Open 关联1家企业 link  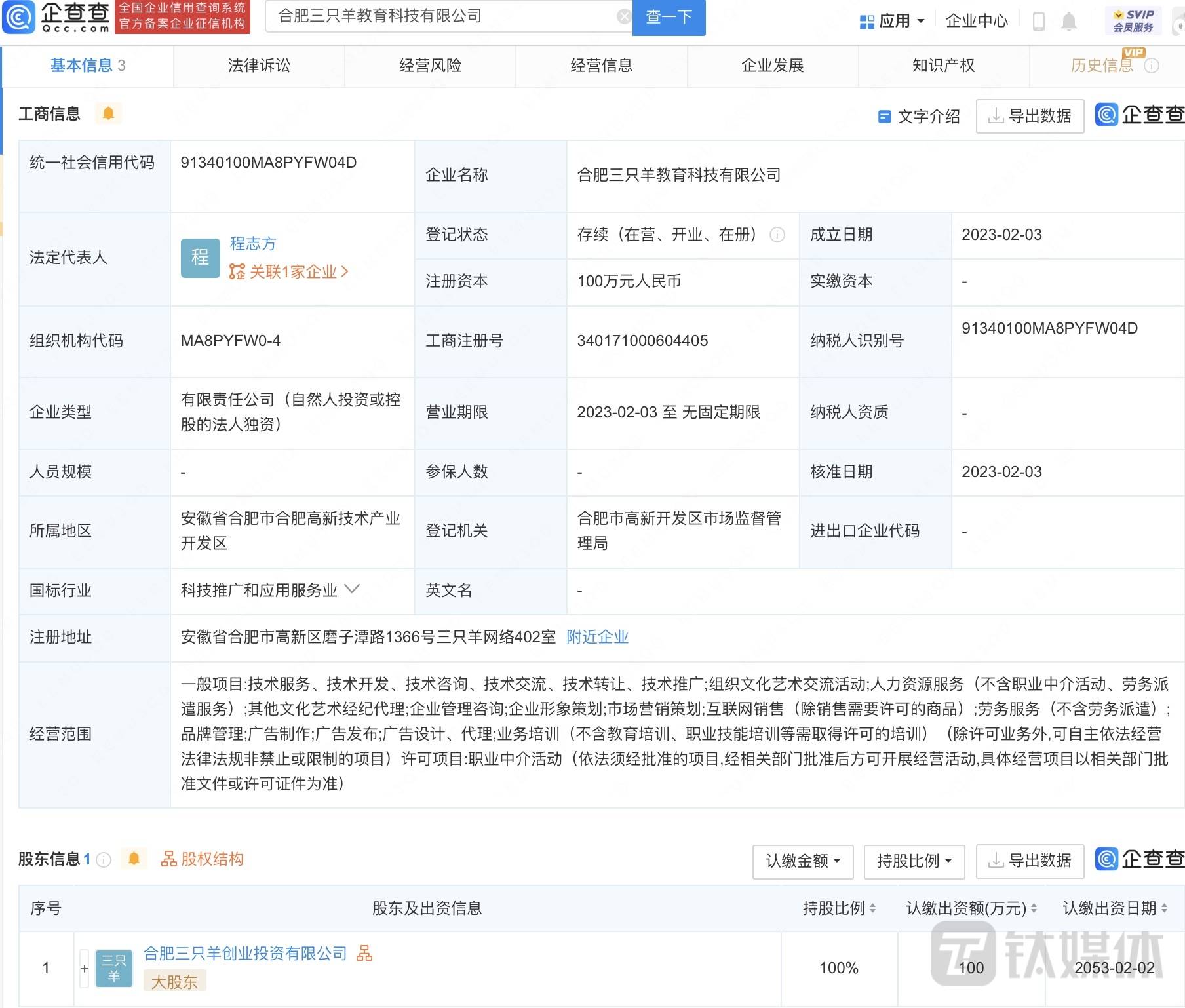click(x=289, y=271)
